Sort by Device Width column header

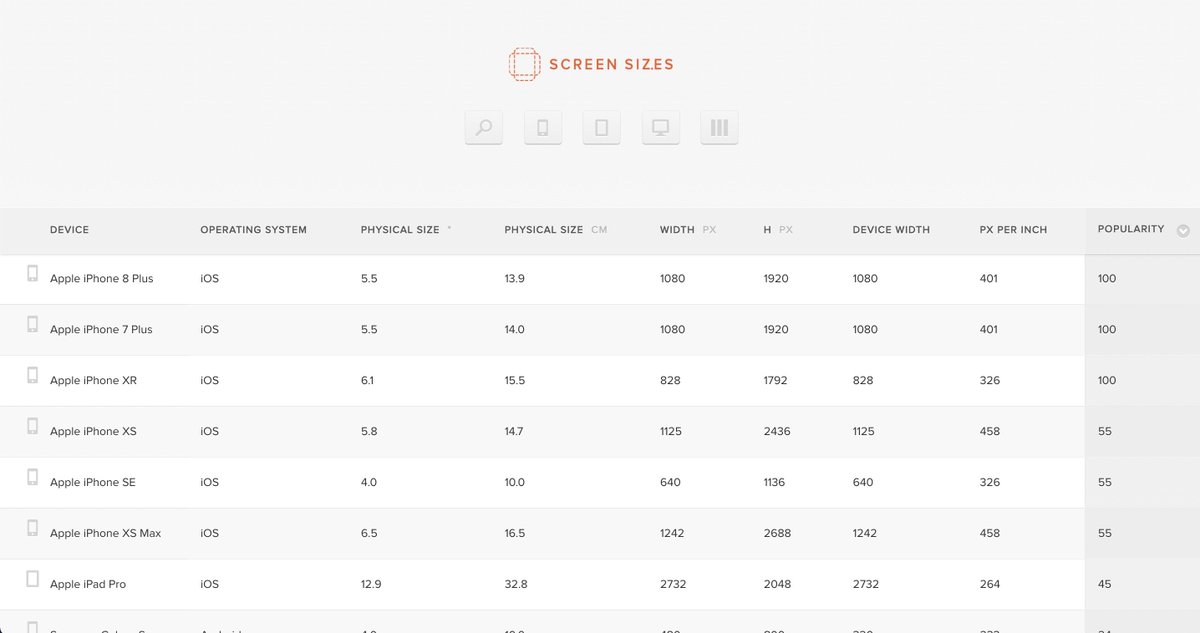891,230
